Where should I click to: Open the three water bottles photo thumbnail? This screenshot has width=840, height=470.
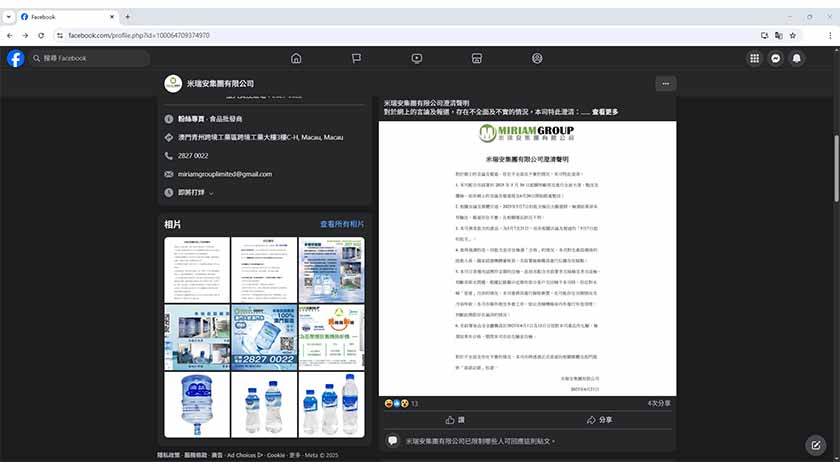(332, 405)
